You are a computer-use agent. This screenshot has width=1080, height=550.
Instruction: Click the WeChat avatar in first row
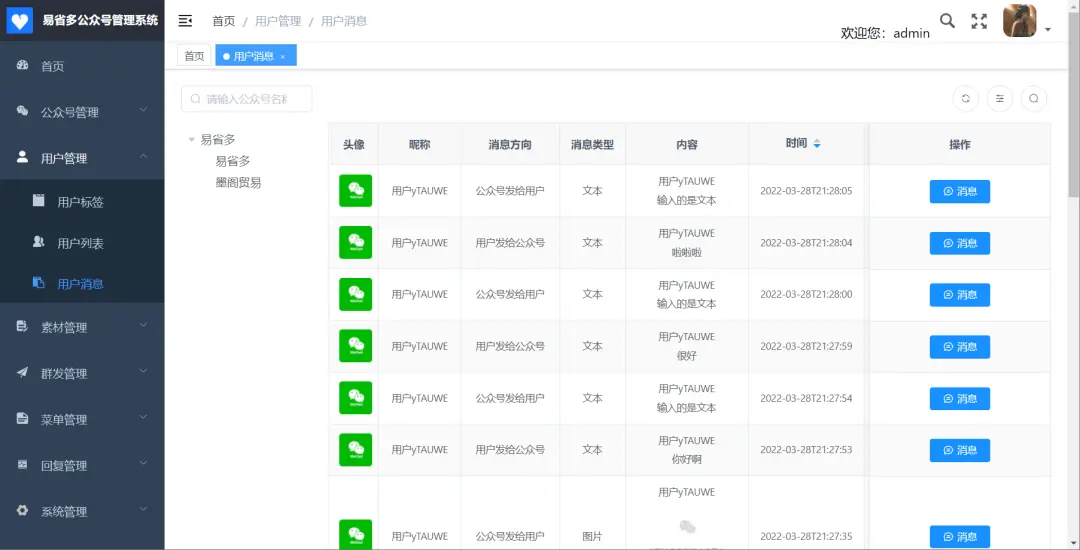click(x=355, y=191)
